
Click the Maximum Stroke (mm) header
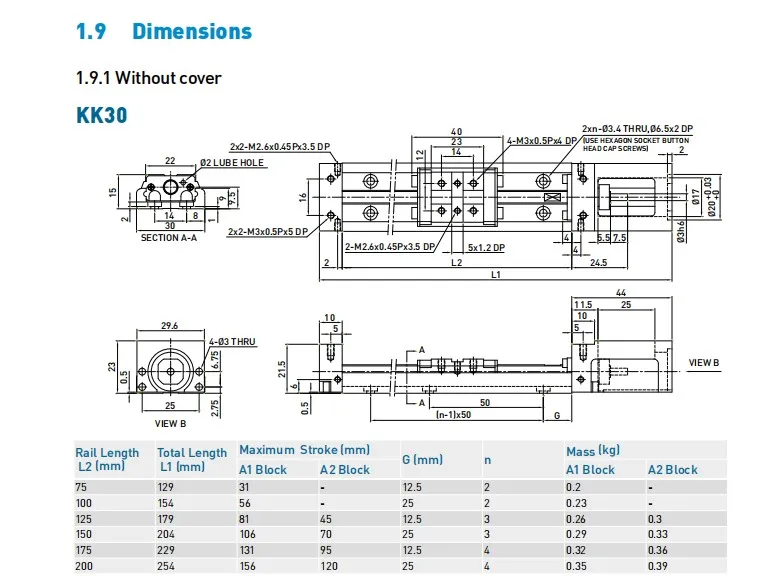(304, 450)
